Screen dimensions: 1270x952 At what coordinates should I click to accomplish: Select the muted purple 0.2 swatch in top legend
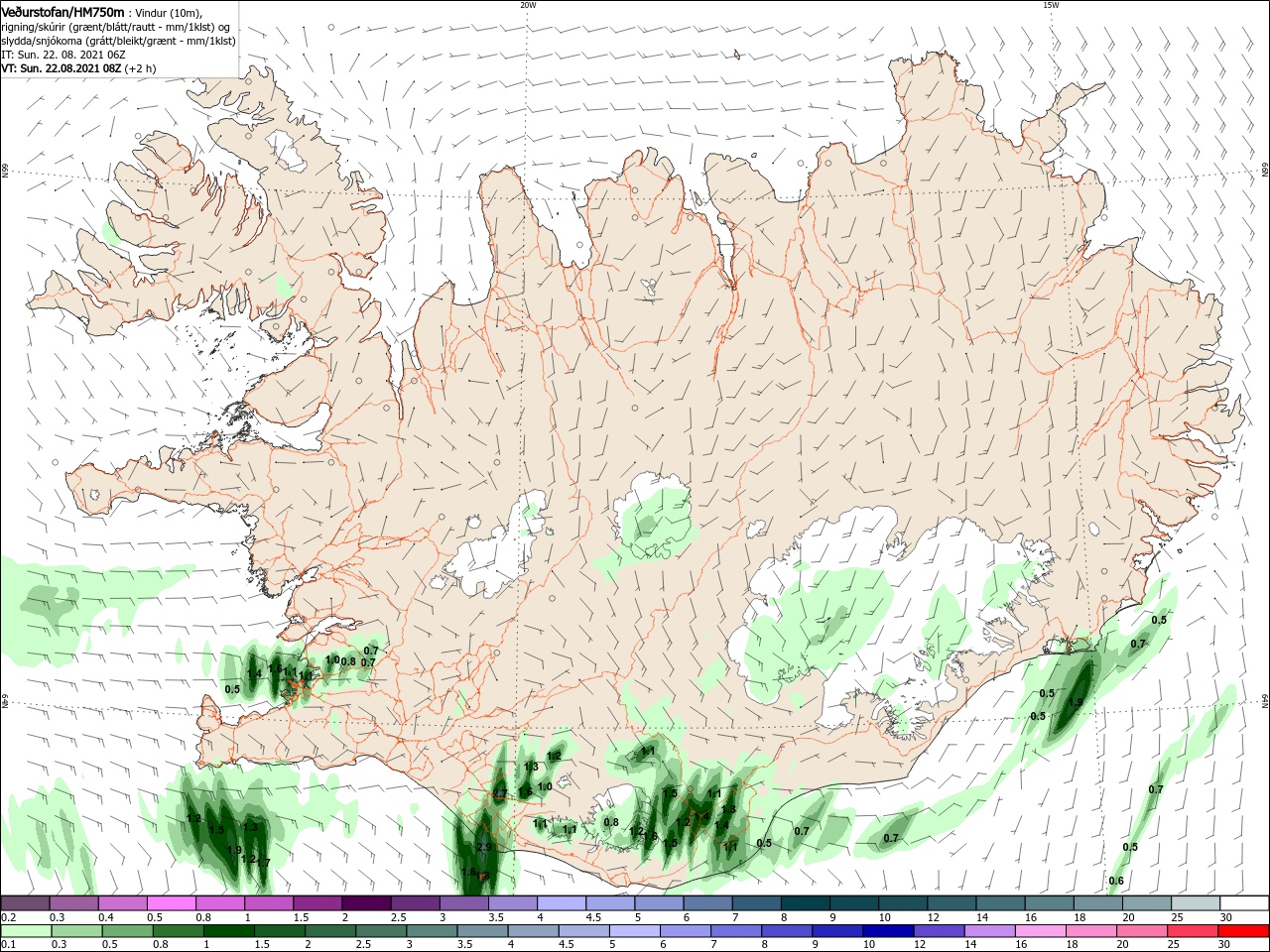[x=25, y=903]
